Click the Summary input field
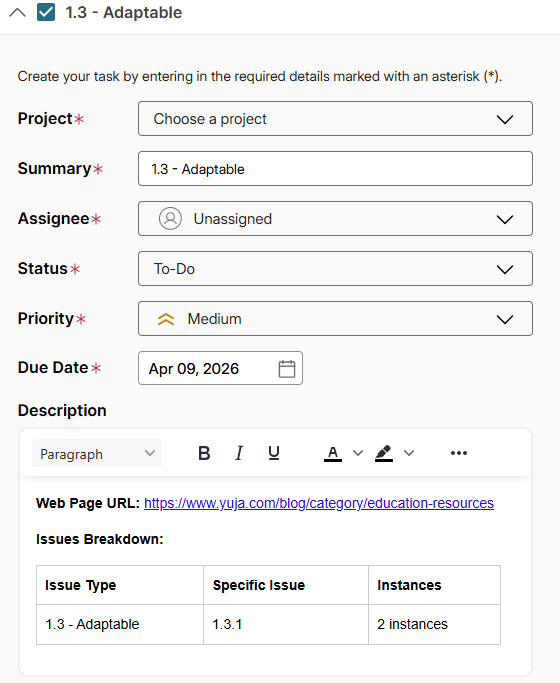Viewport: 560px width, 683px height. (x=335, y=169)
